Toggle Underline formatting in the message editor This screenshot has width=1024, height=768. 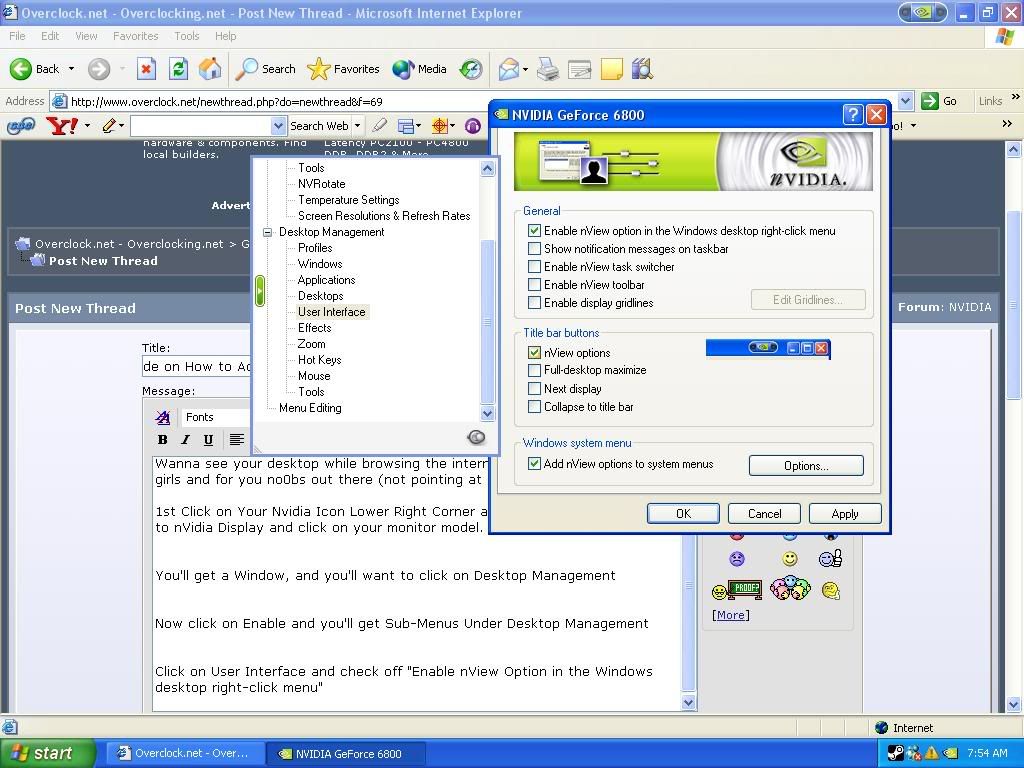pos(208,440)
